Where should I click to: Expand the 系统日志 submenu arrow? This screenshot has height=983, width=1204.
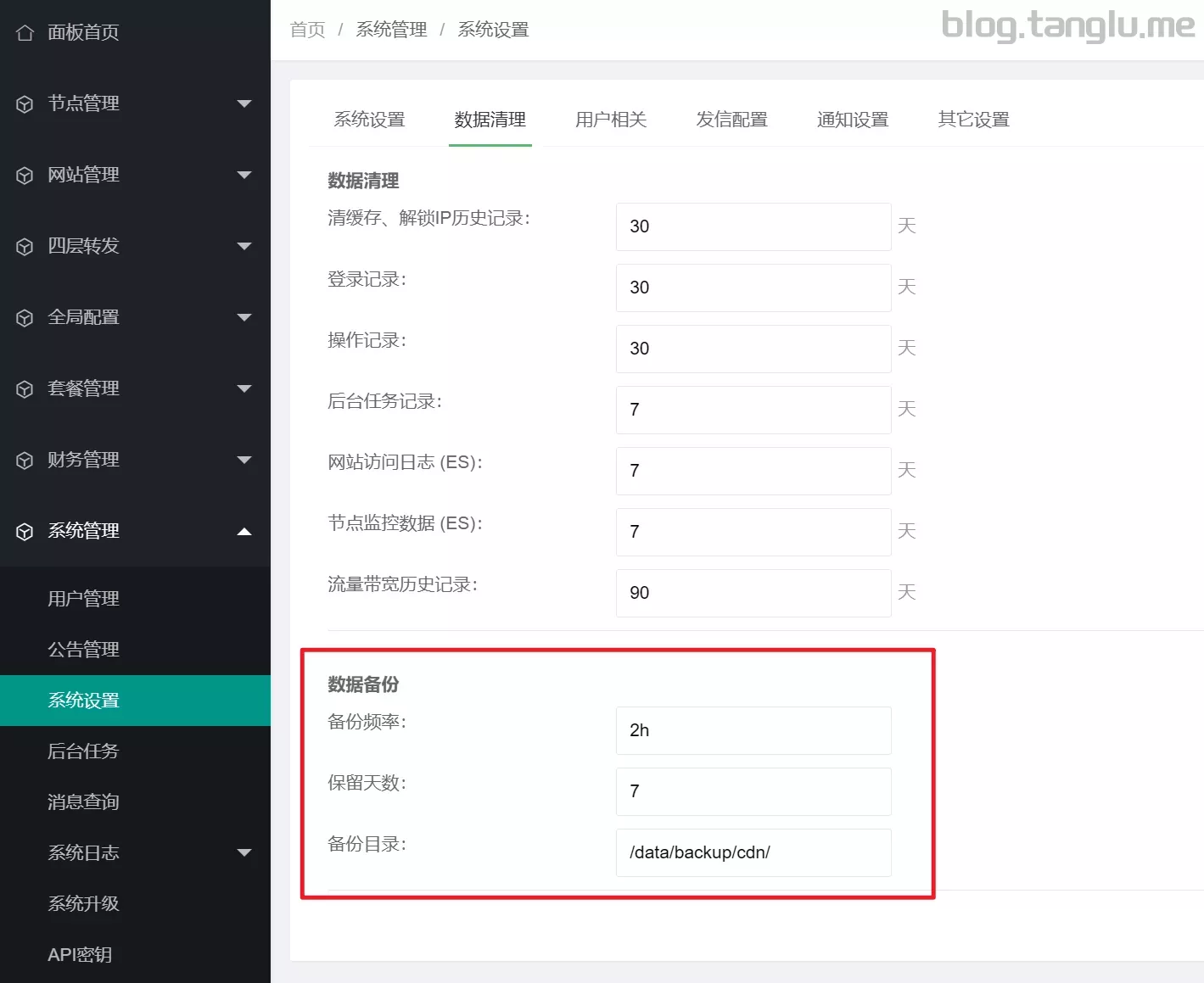point(244,852)
